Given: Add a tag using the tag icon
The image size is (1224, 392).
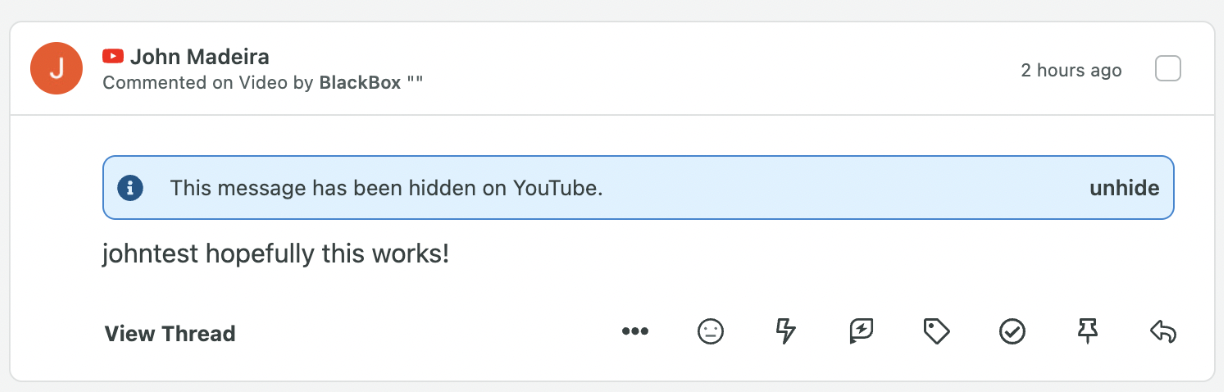Looking at the screenshot, I should [936, 332].
